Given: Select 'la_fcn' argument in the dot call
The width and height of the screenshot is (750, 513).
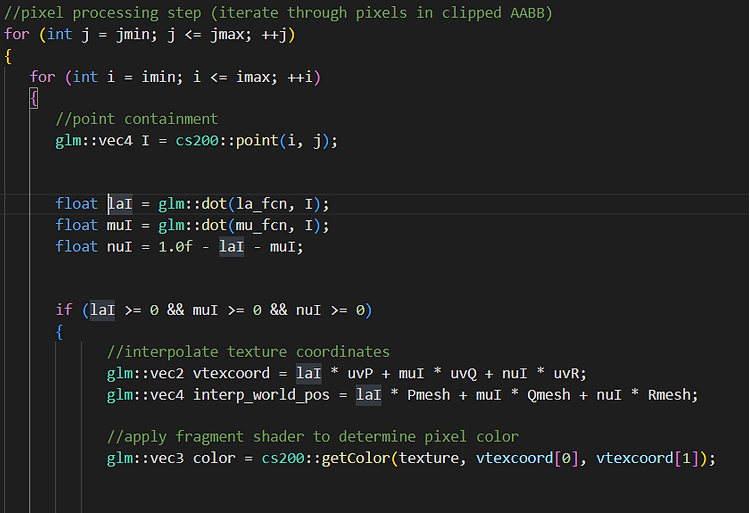Looking at the screenshot, I should [262, 204].
